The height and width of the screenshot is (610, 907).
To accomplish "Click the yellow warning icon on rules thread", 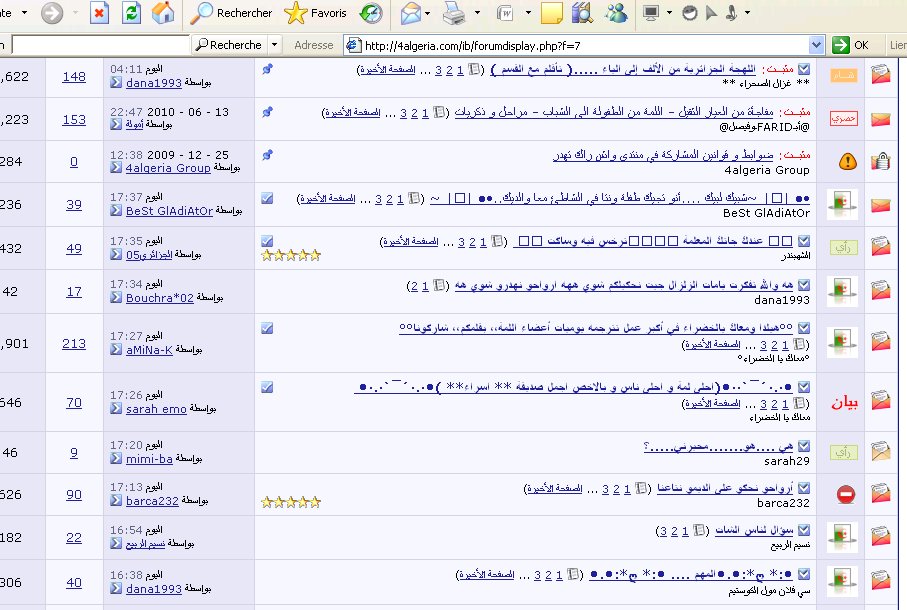I will tap(847, 161).
